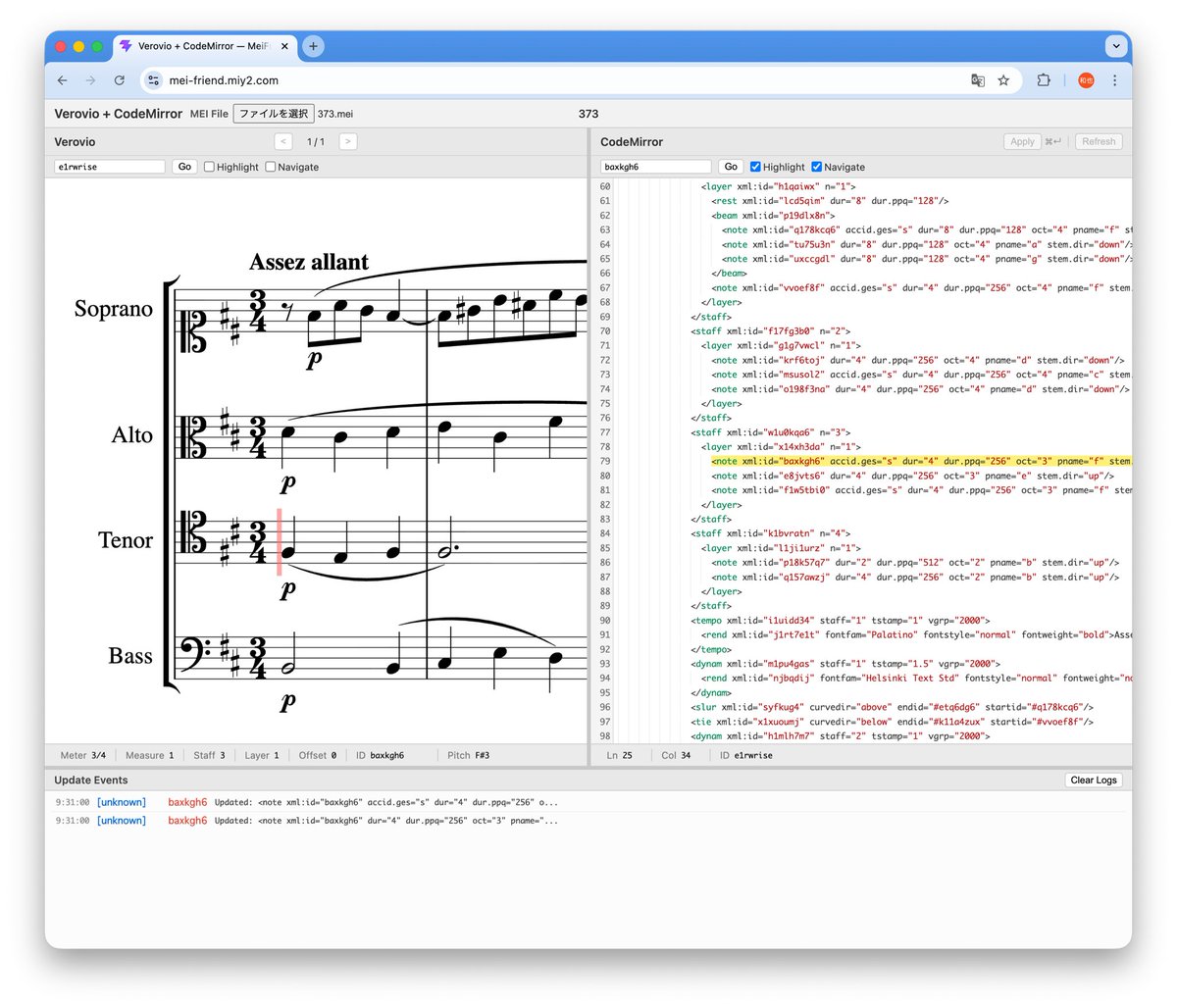The height and width of the screenshot is (1008, 1177).
Task: Go to previous Verovio page
Action: pos(282,141)
